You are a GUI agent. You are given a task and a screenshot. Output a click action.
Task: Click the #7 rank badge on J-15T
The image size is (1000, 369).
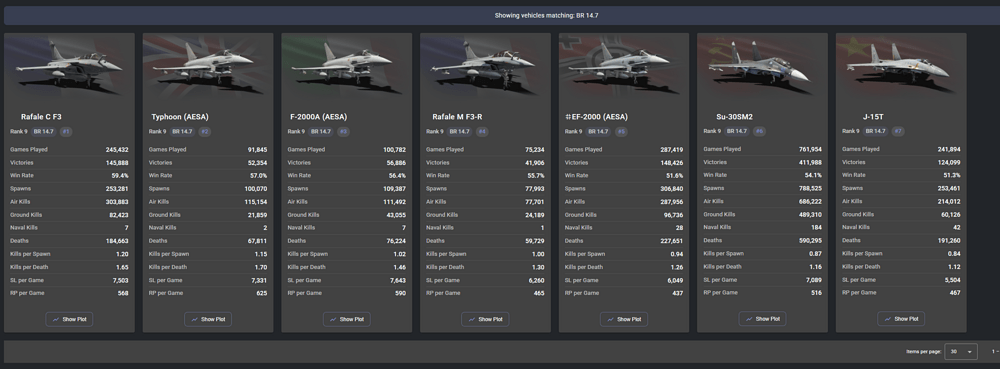(897, 131)
